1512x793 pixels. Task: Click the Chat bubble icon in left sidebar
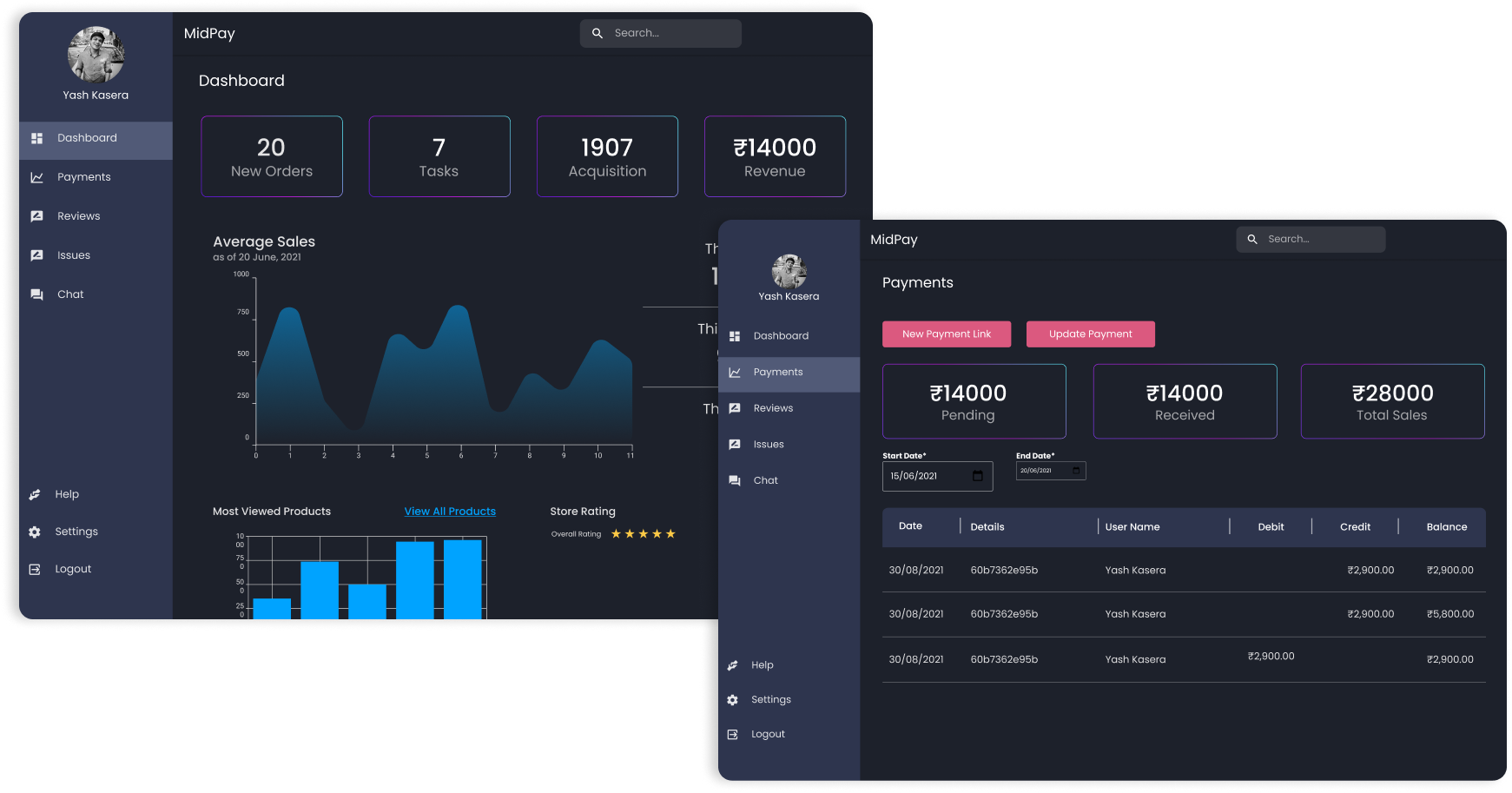36,294
